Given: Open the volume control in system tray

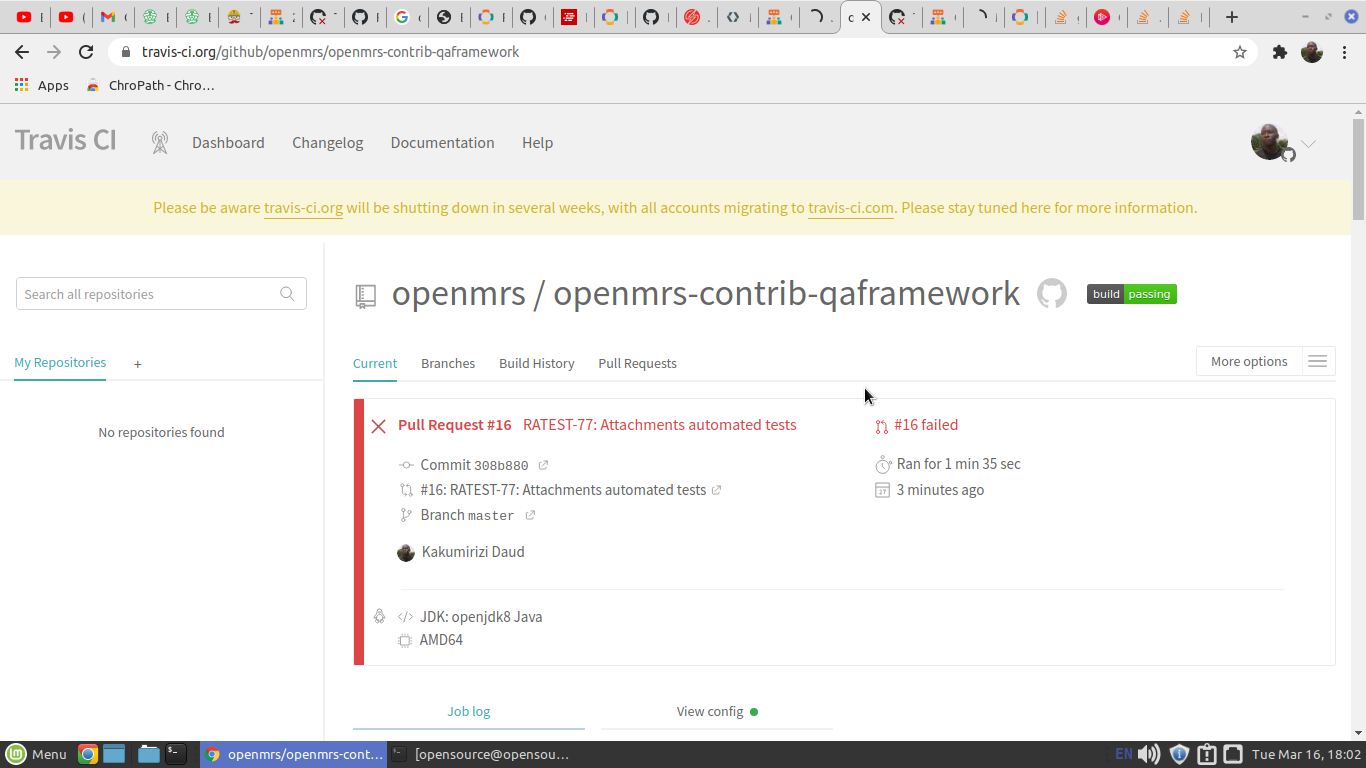Looking at the screenshot, I should click(x=1149, y=754).
